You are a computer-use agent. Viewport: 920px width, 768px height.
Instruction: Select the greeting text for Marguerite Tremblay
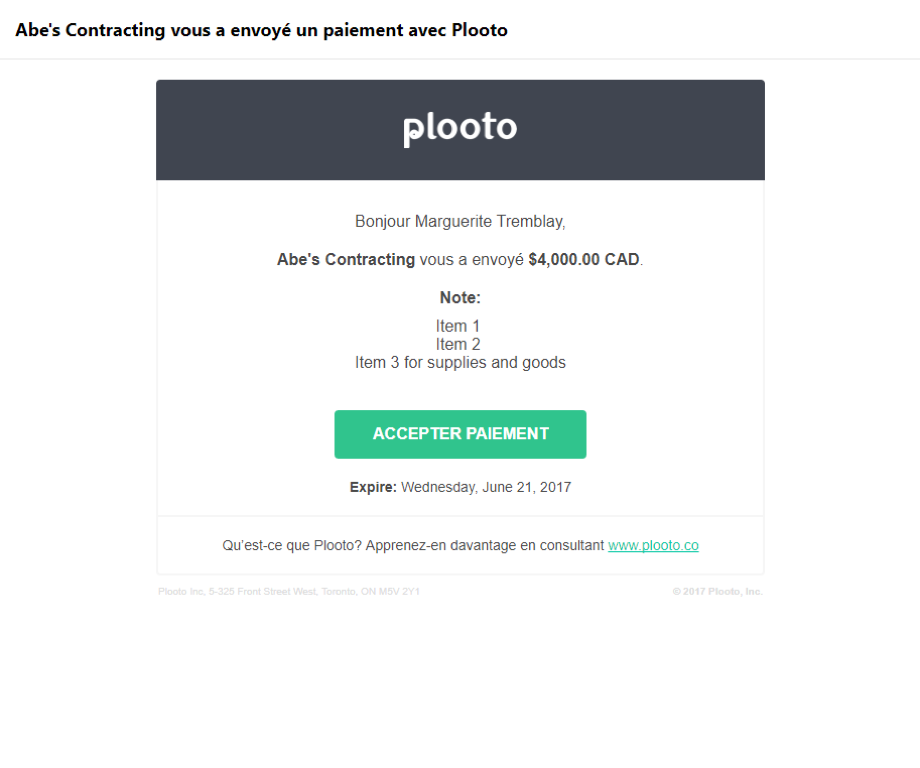459,221
